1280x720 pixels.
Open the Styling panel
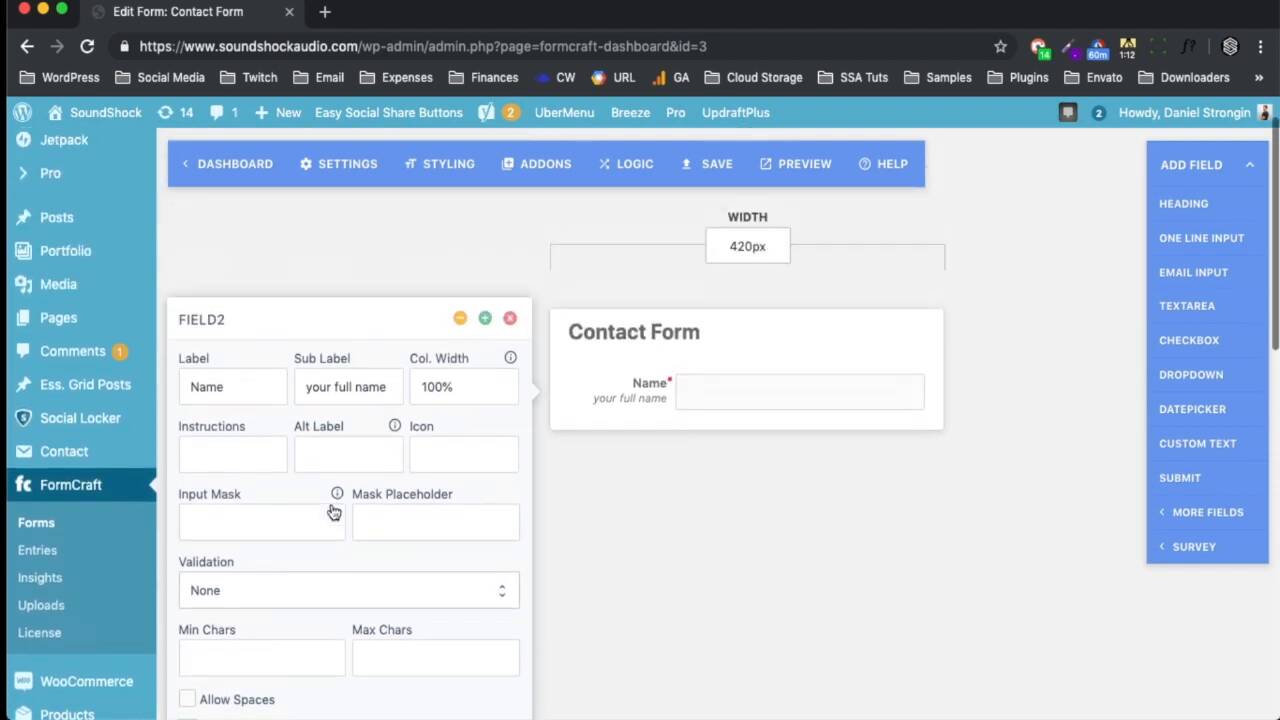[440, 164]
